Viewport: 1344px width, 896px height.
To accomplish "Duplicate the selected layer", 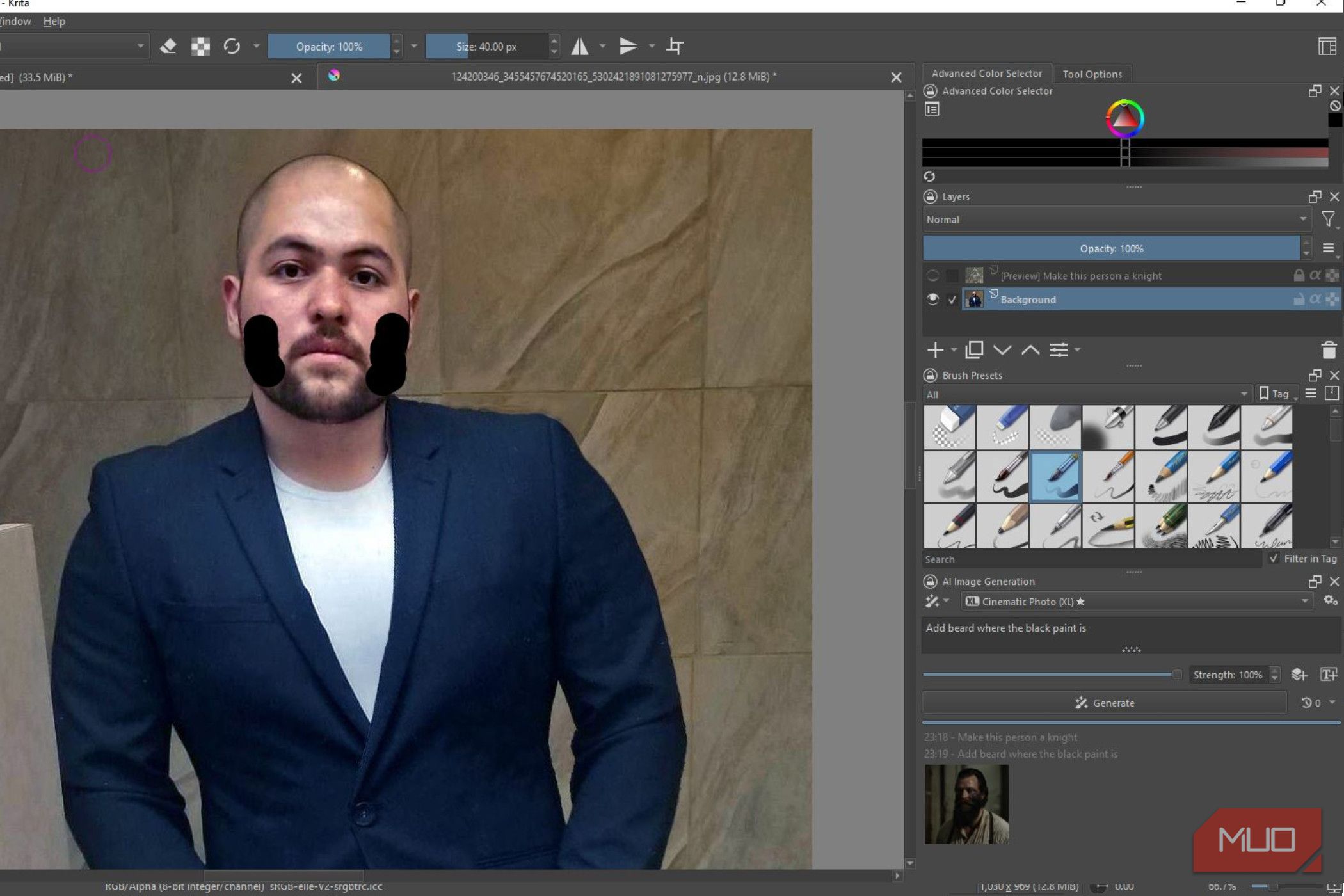I will [974, 350].
